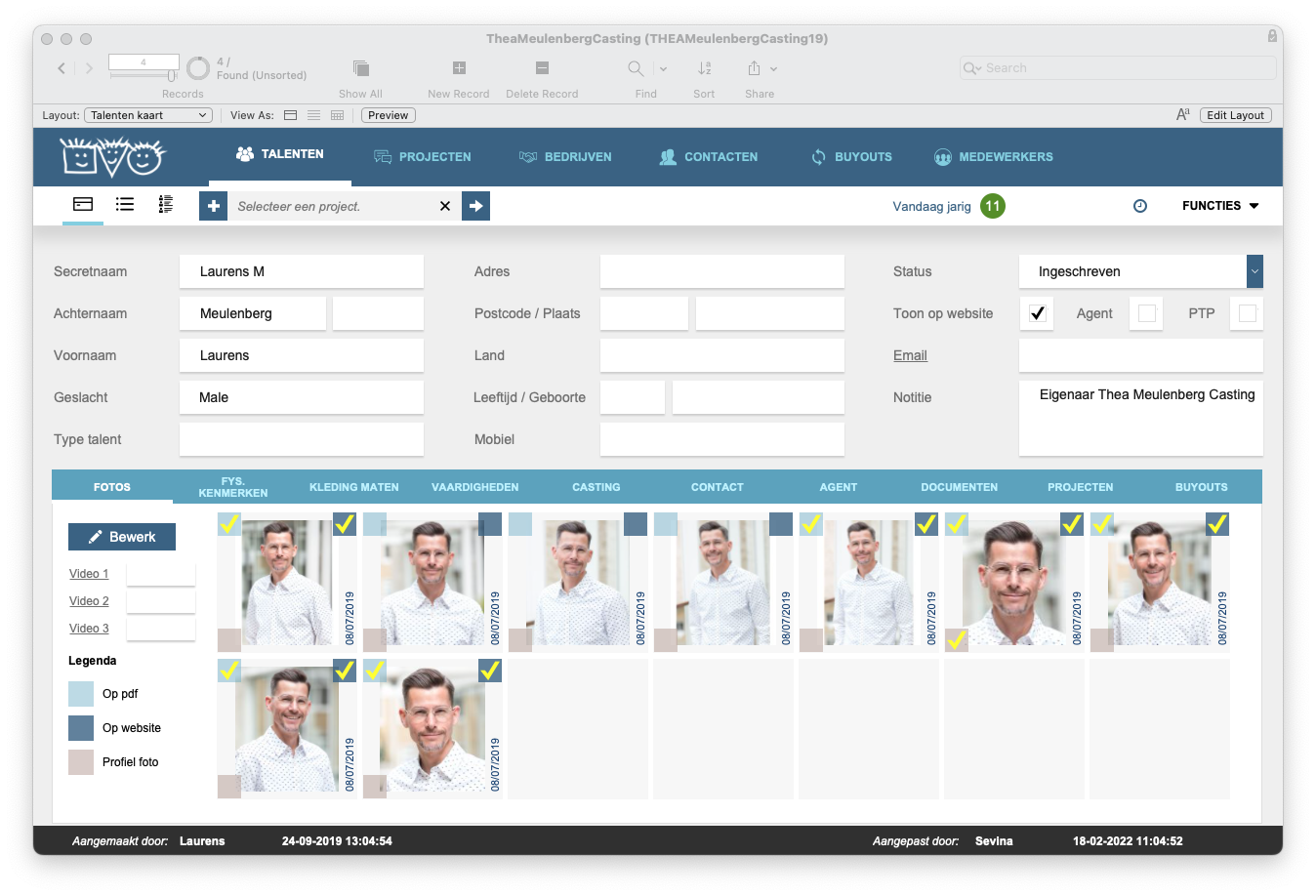
Task: Open the Find magnifier tool
Action: 636,68
